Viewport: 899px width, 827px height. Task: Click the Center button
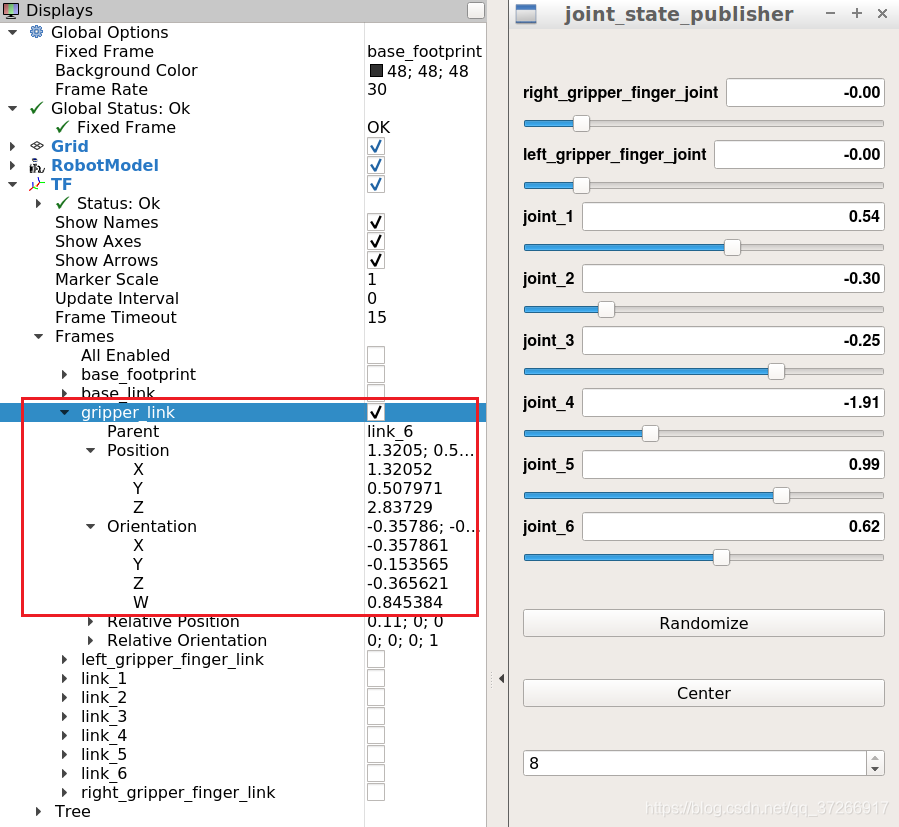(703, 693)
